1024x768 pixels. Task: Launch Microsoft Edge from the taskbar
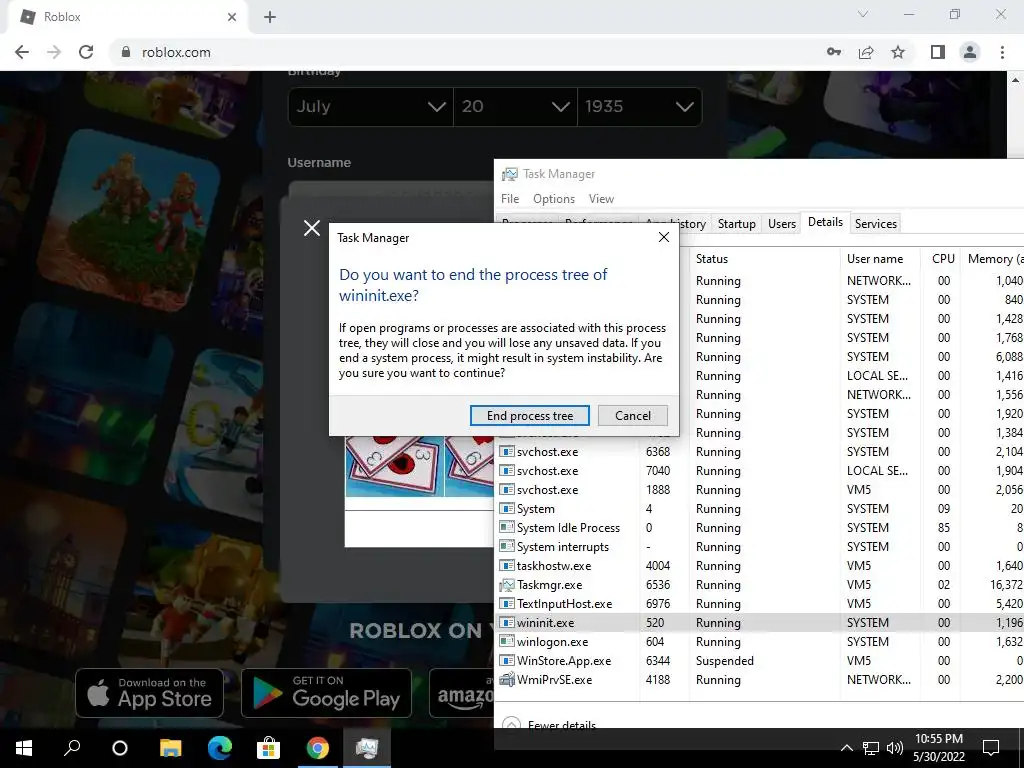(x=219, y=748)
